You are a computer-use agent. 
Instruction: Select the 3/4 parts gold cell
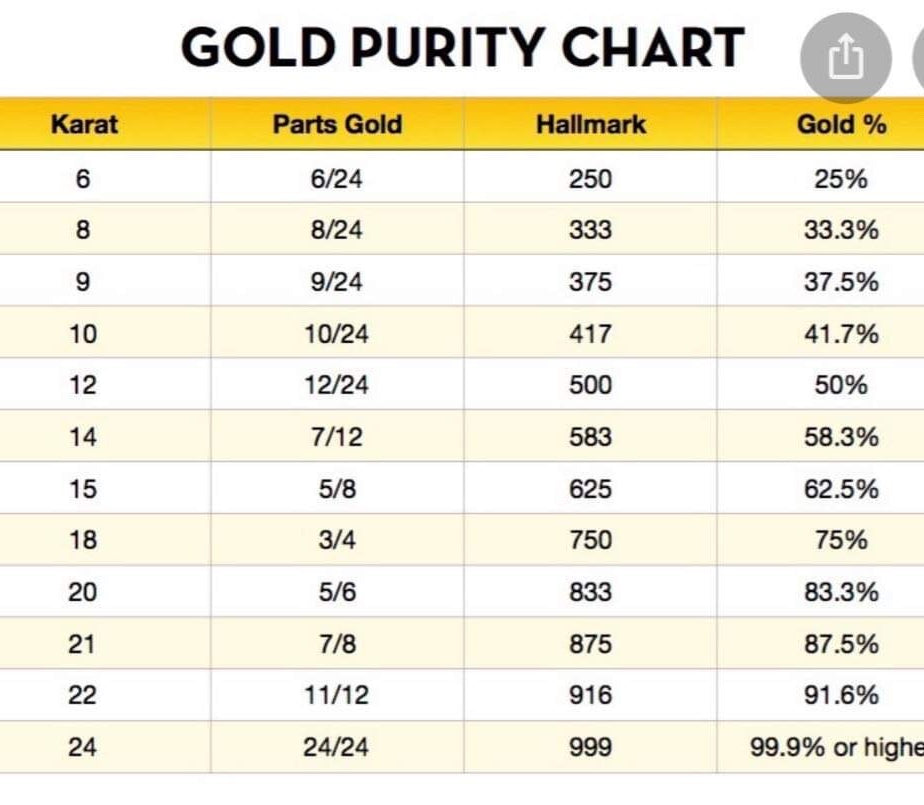click(337, 540)
